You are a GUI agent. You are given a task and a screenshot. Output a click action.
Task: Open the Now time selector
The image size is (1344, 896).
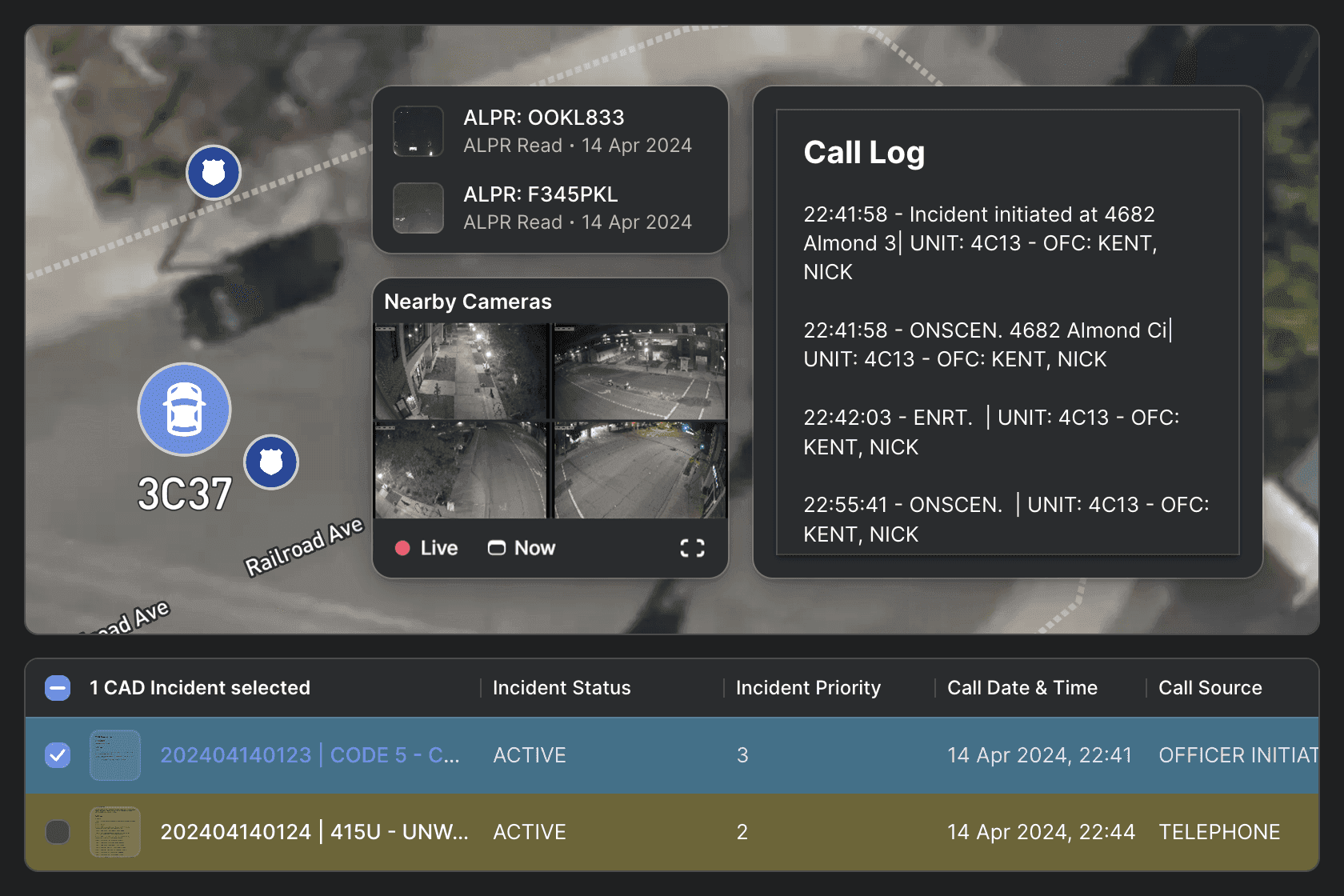coord(522,548)
